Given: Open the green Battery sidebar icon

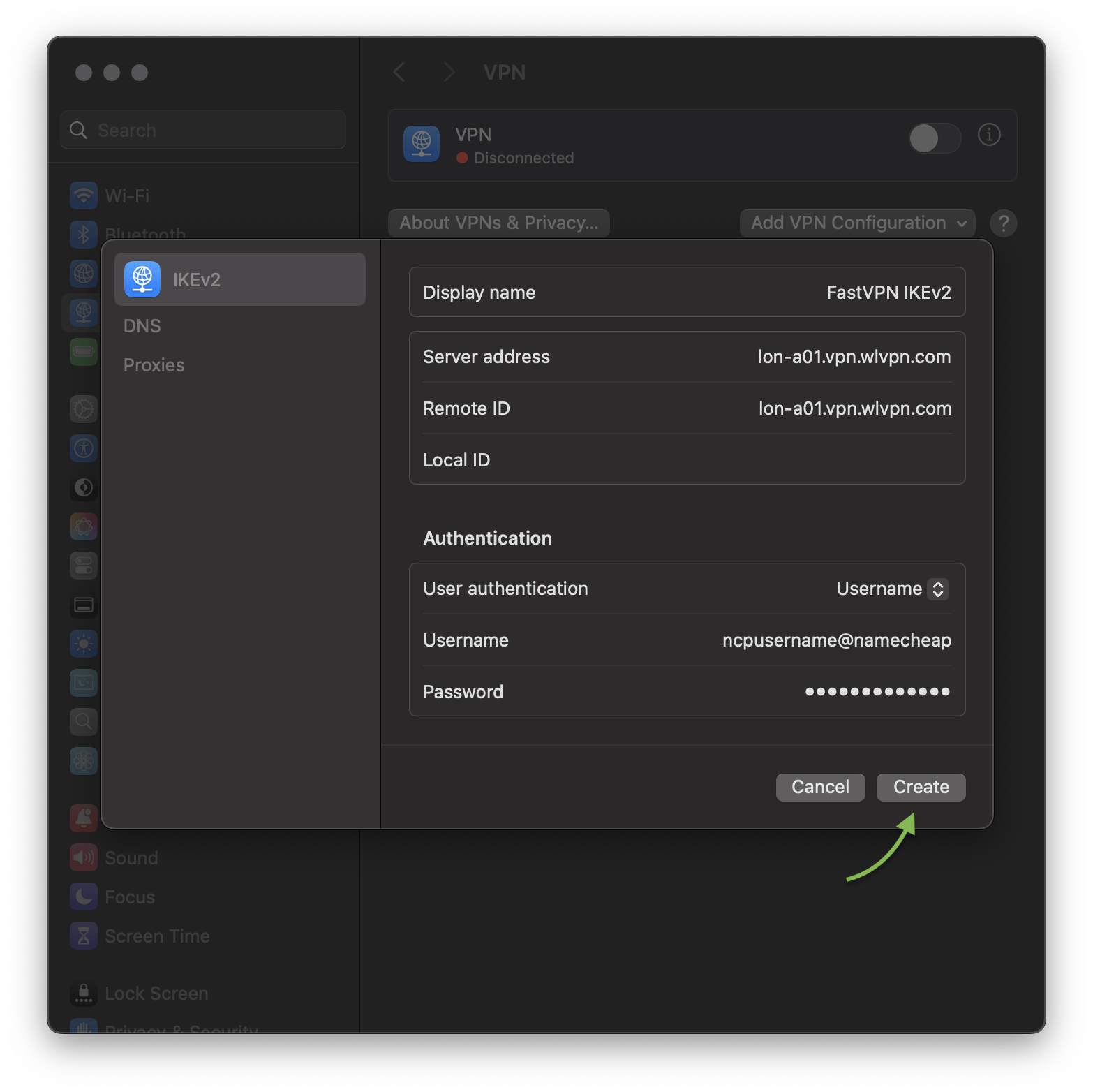Looking at the screenshot, I should tap(84, 351).
